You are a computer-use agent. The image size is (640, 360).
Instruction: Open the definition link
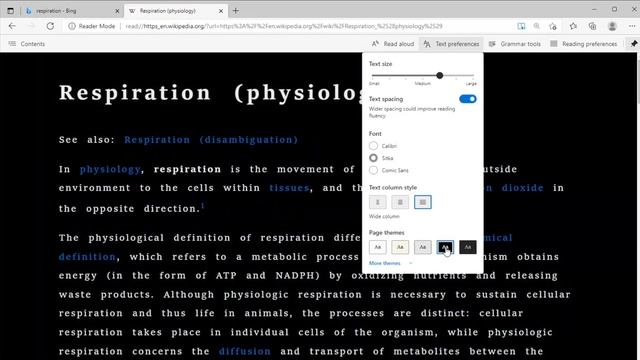87,257
